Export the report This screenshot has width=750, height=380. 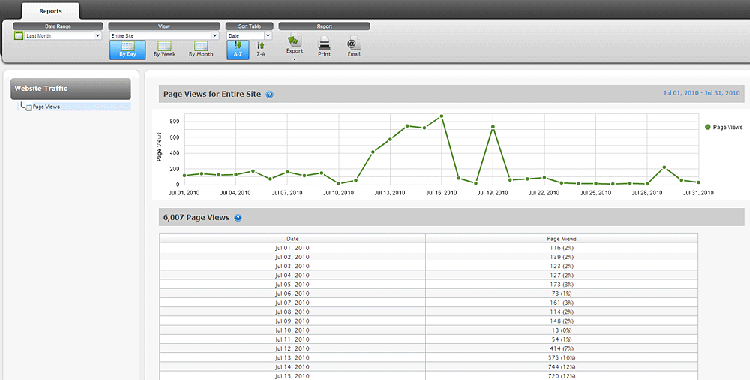click(294, 46)
